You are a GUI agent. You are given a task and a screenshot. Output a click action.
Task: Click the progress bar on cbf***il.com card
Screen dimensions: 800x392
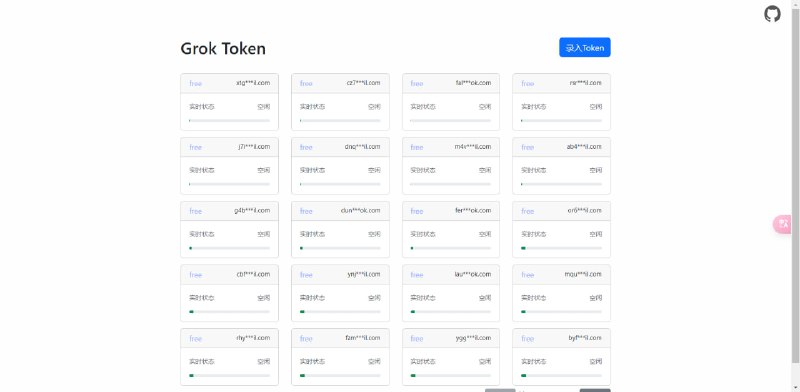[230, 312]
